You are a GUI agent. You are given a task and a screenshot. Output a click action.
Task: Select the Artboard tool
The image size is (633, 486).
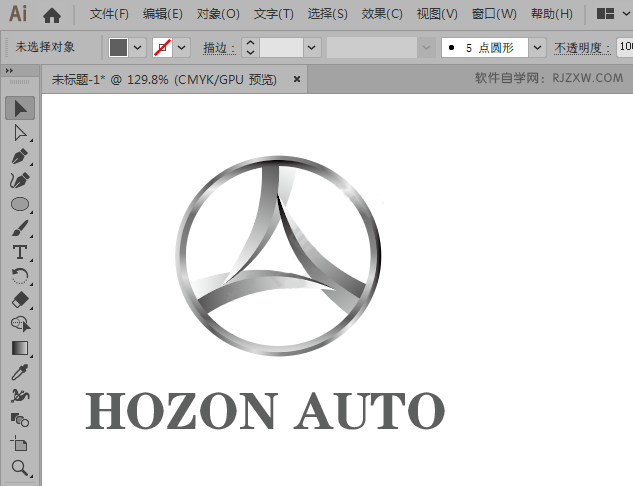(20, 444)
